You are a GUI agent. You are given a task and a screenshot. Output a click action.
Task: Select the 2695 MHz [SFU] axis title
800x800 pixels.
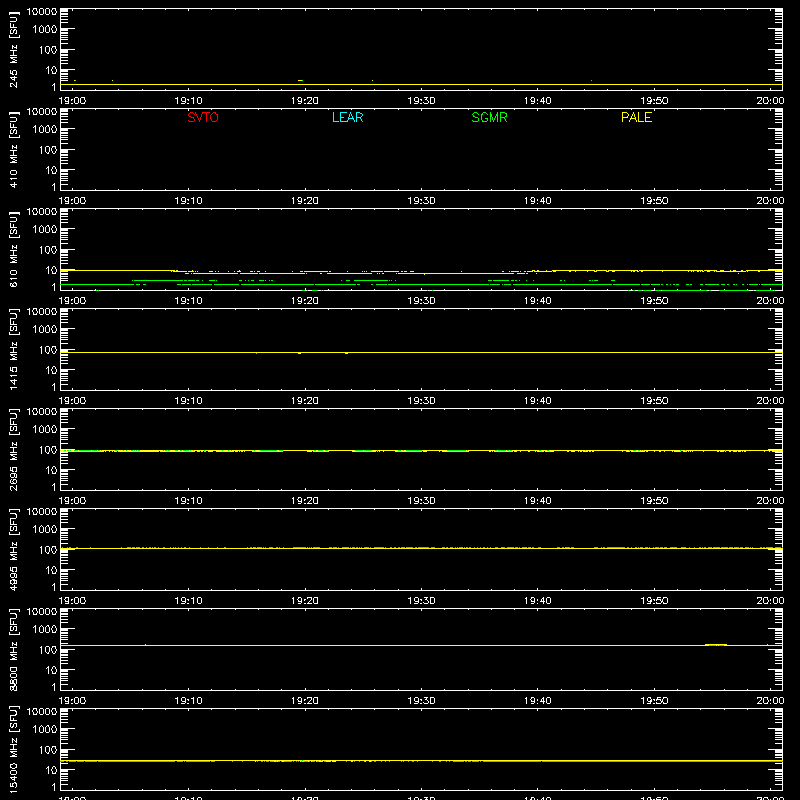pyautogui.click(x=13, y=450)
